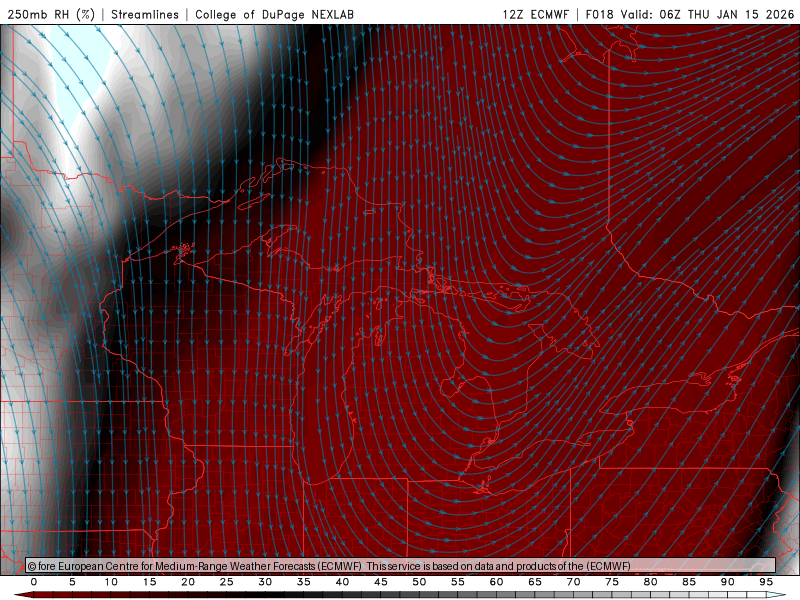The height and width of the screenshot is (600, 800).
Task: Click the "65" label on color scale
Action: click(x=535, y=582)
